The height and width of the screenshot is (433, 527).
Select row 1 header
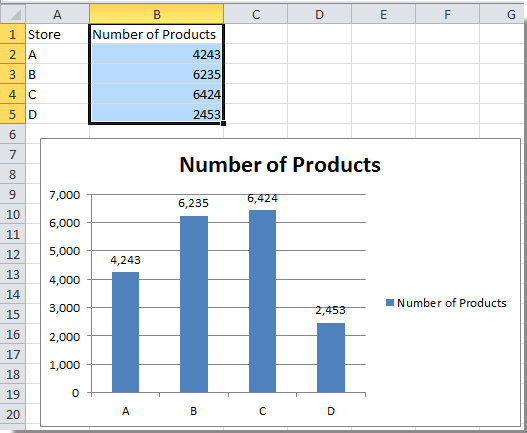click(x=12, y=34)
